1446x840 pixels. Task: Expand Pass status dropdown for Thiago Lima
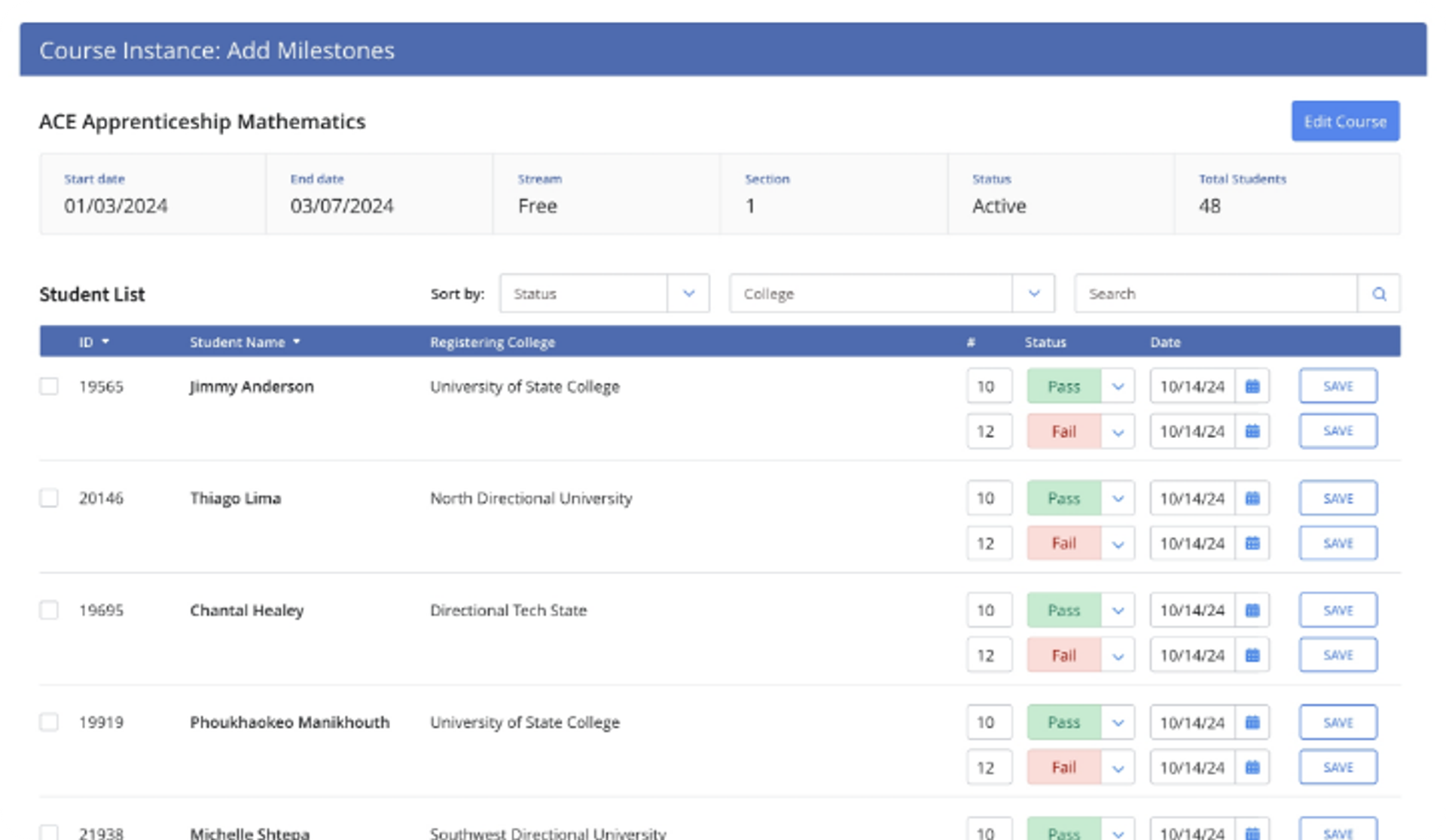[x=1118, y=498]
